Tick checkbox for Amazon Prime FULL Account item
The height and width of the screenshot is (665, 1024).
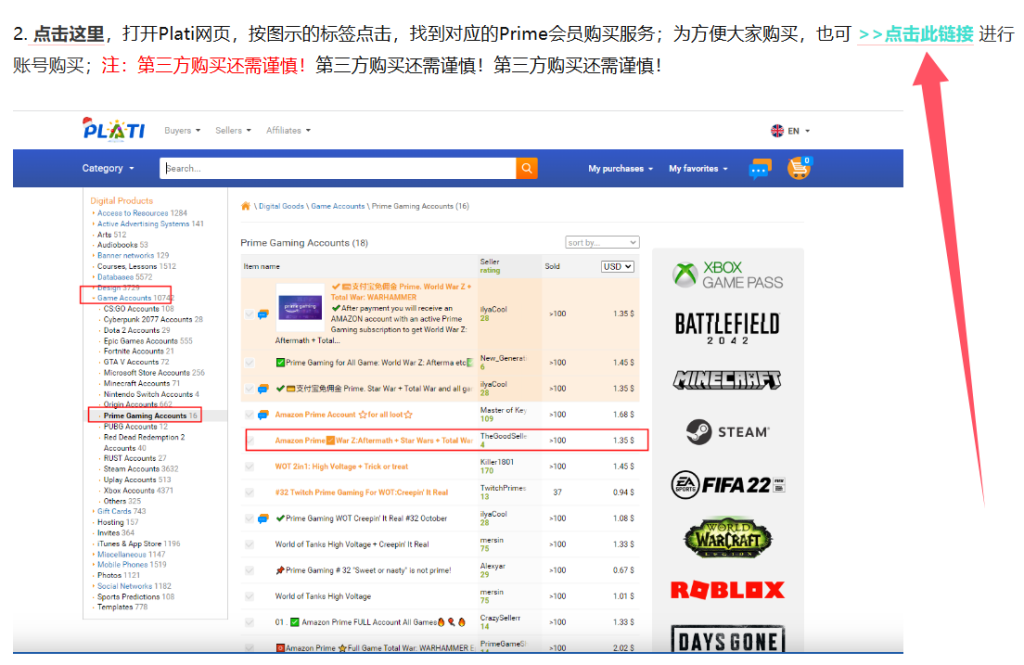point(249,623)
